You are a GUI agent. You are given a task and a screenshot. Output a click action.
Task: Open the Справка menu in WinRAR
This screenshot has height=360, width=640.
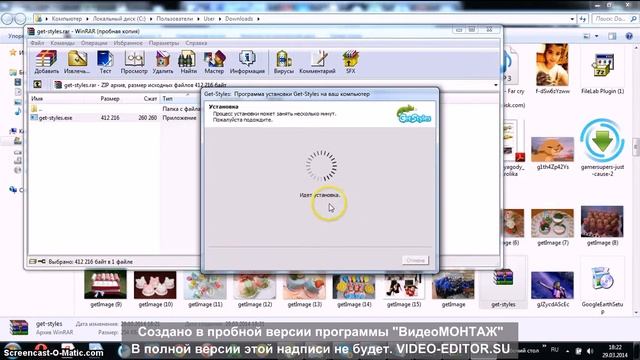(x=196, y=43)
